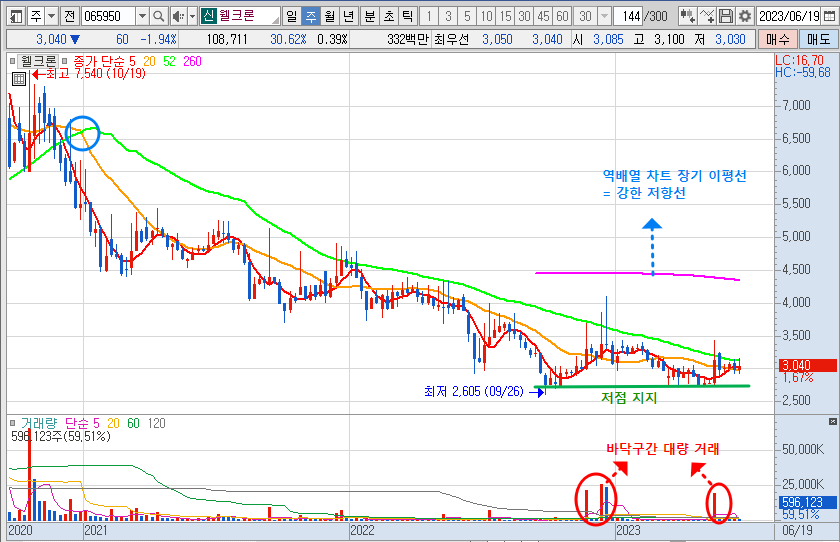Click the stock code field 065950
This screenshot has height=542, width=840.
pyautogui.click(x=109, y=16)
